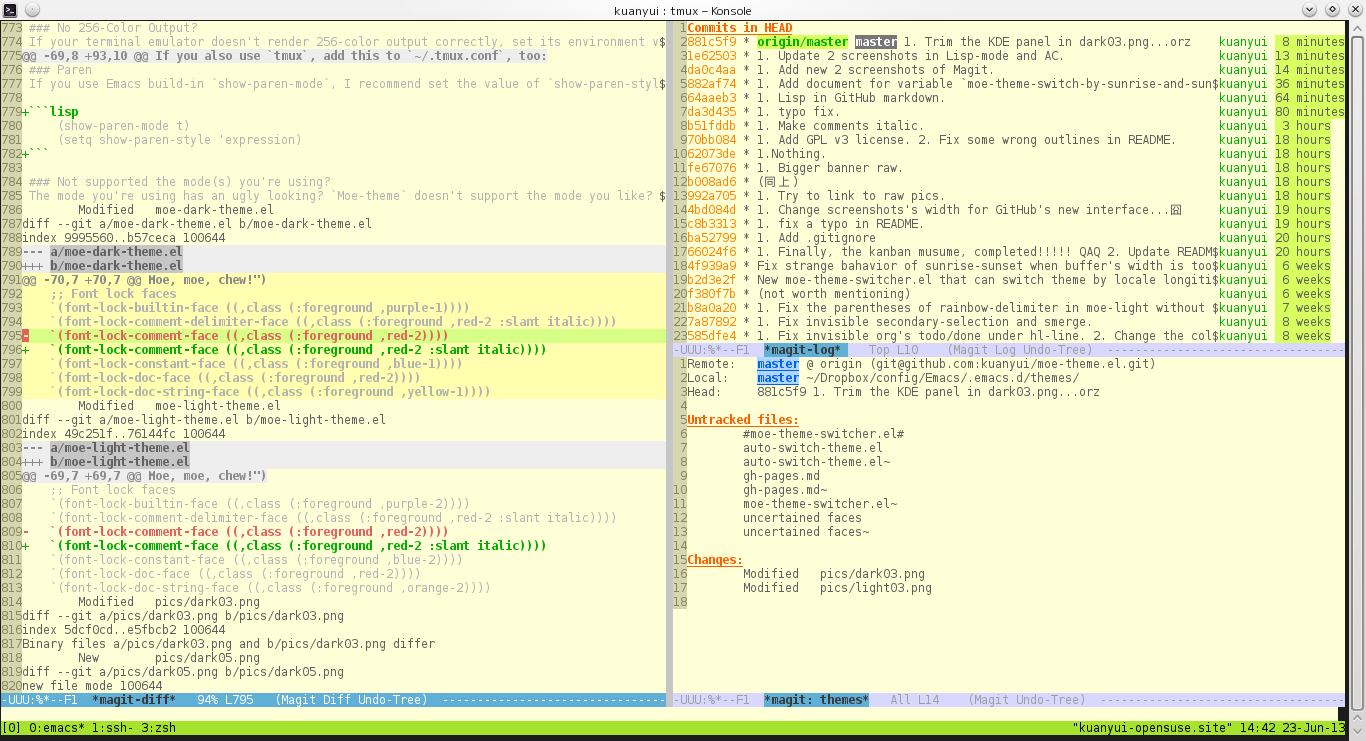Follow the Local master branch link
Screen dimensions: 1366x741
tap(778, 378)
